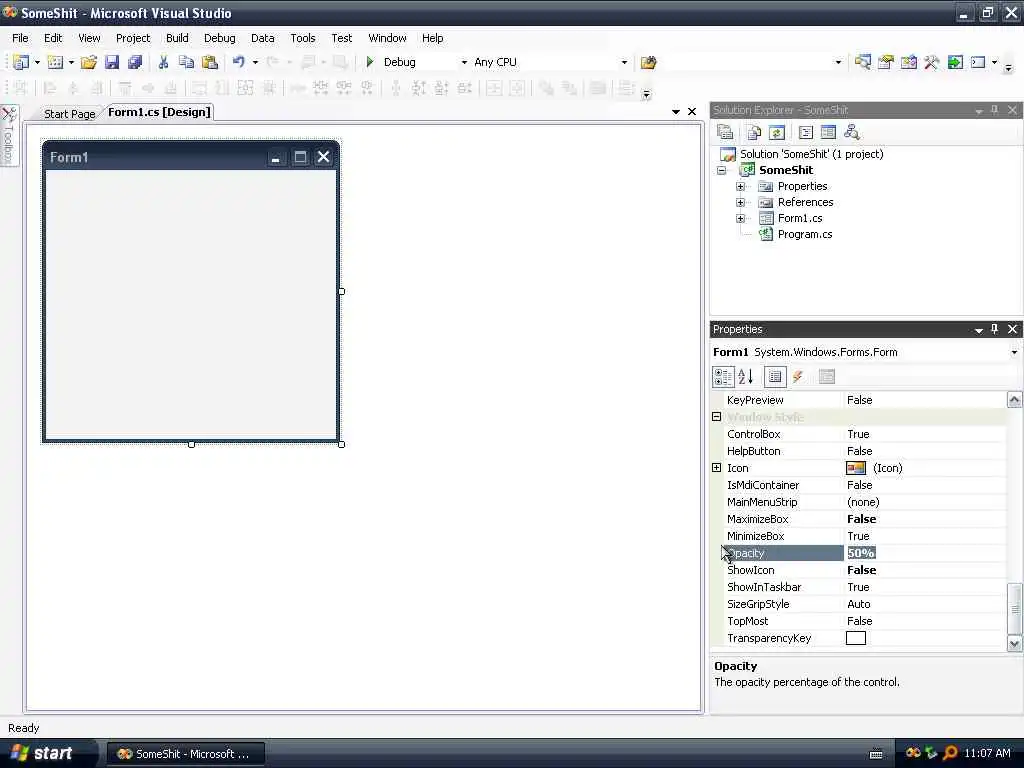Click the SomeShit taskbar button
This screenshot has width=1024, height=768.
[x=185, y=754]
